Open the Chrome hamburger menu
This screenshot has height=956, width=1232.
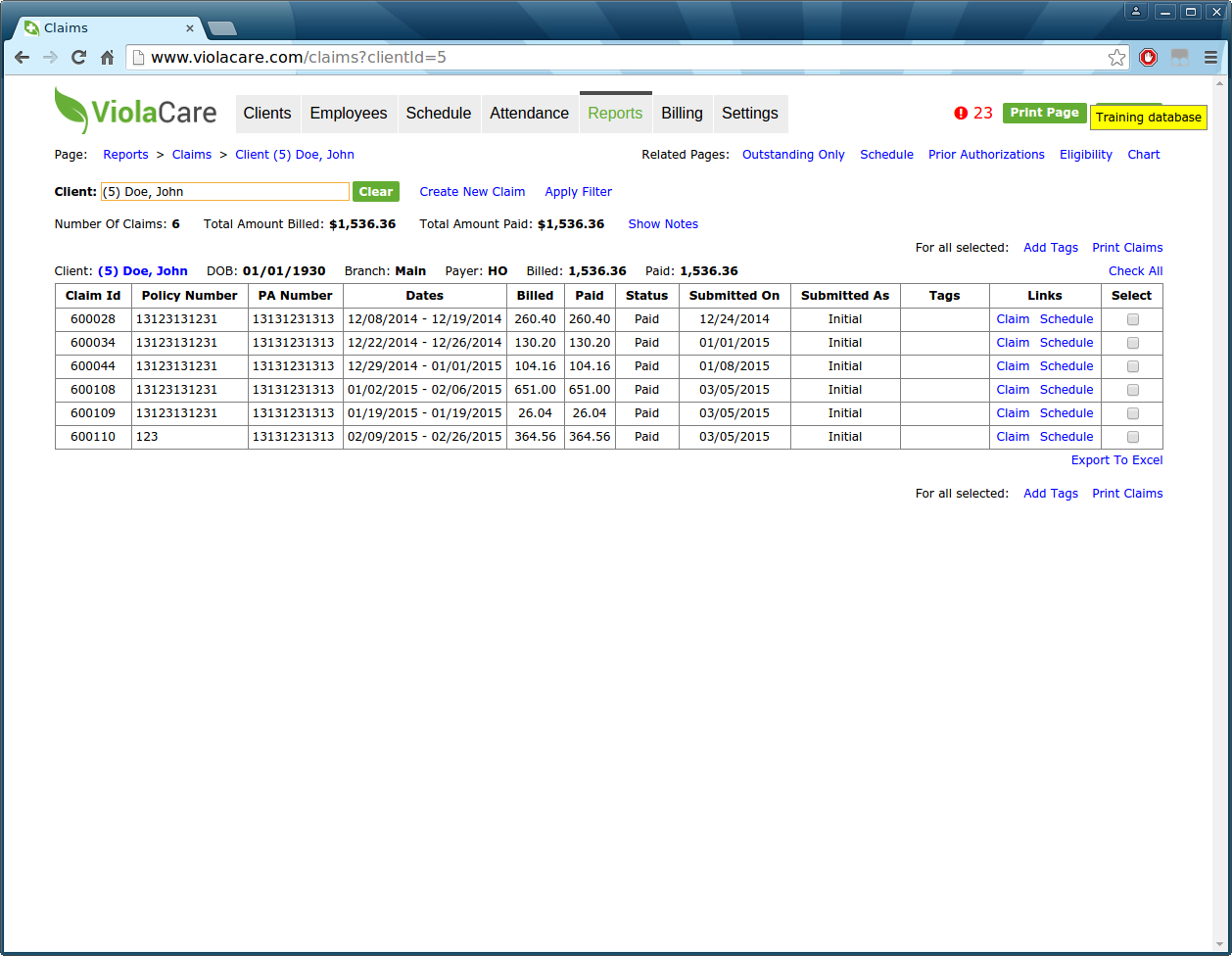coord(1211,58)
